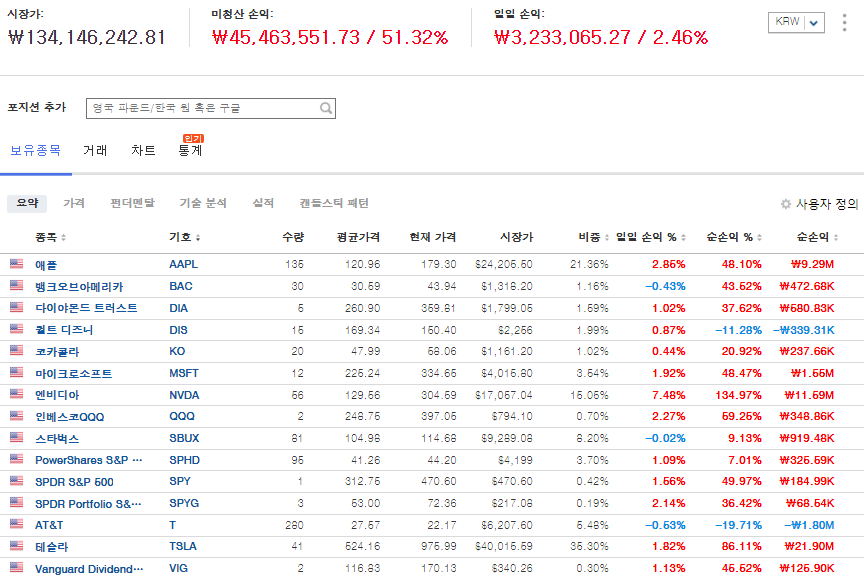Switch to the 거래 tab
This screenshot has width=864, height=585.
coord(95,150)
